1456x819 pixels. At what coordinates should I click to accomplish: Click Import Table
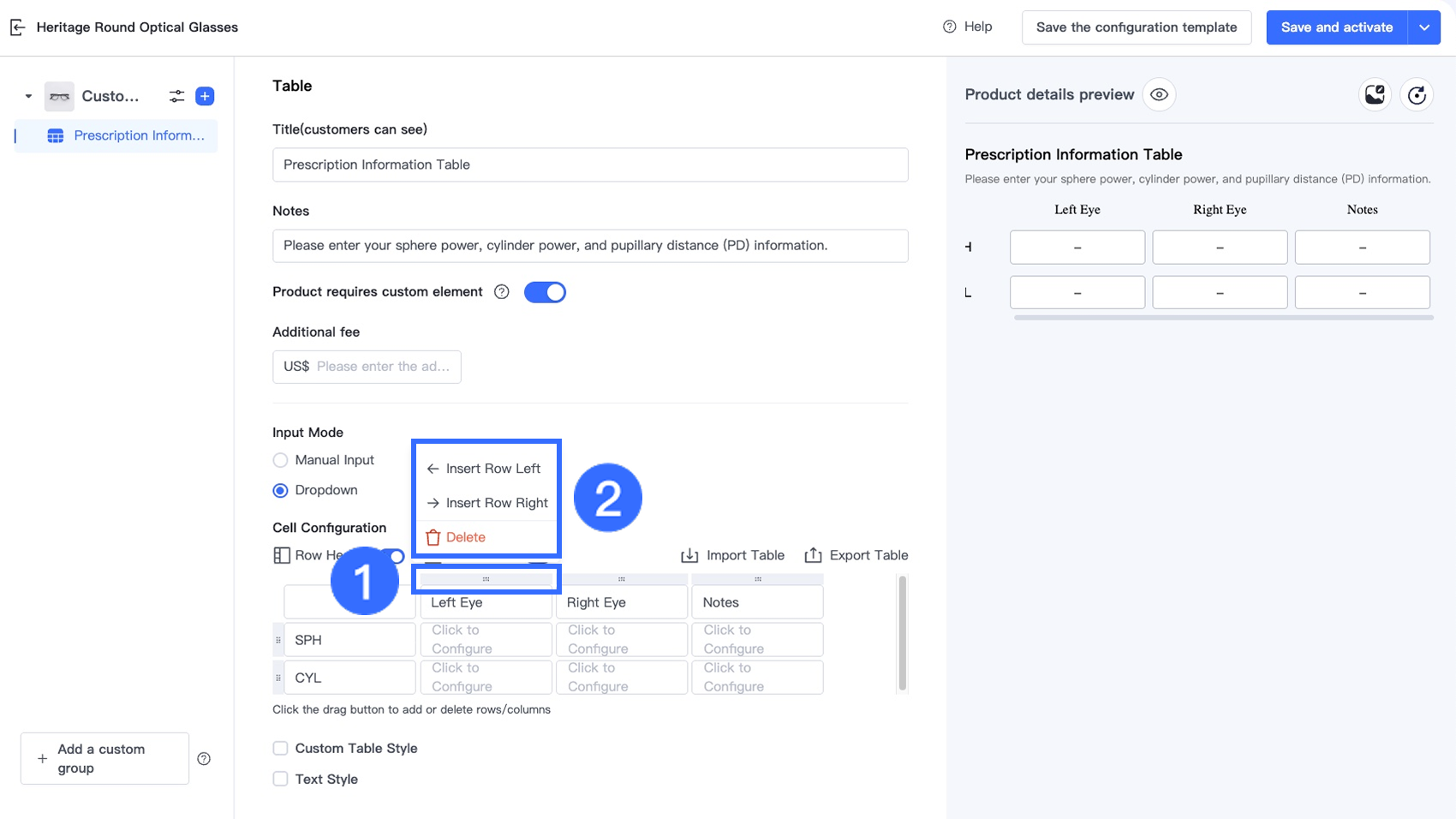pyautogui.click(x=732, y=555)
